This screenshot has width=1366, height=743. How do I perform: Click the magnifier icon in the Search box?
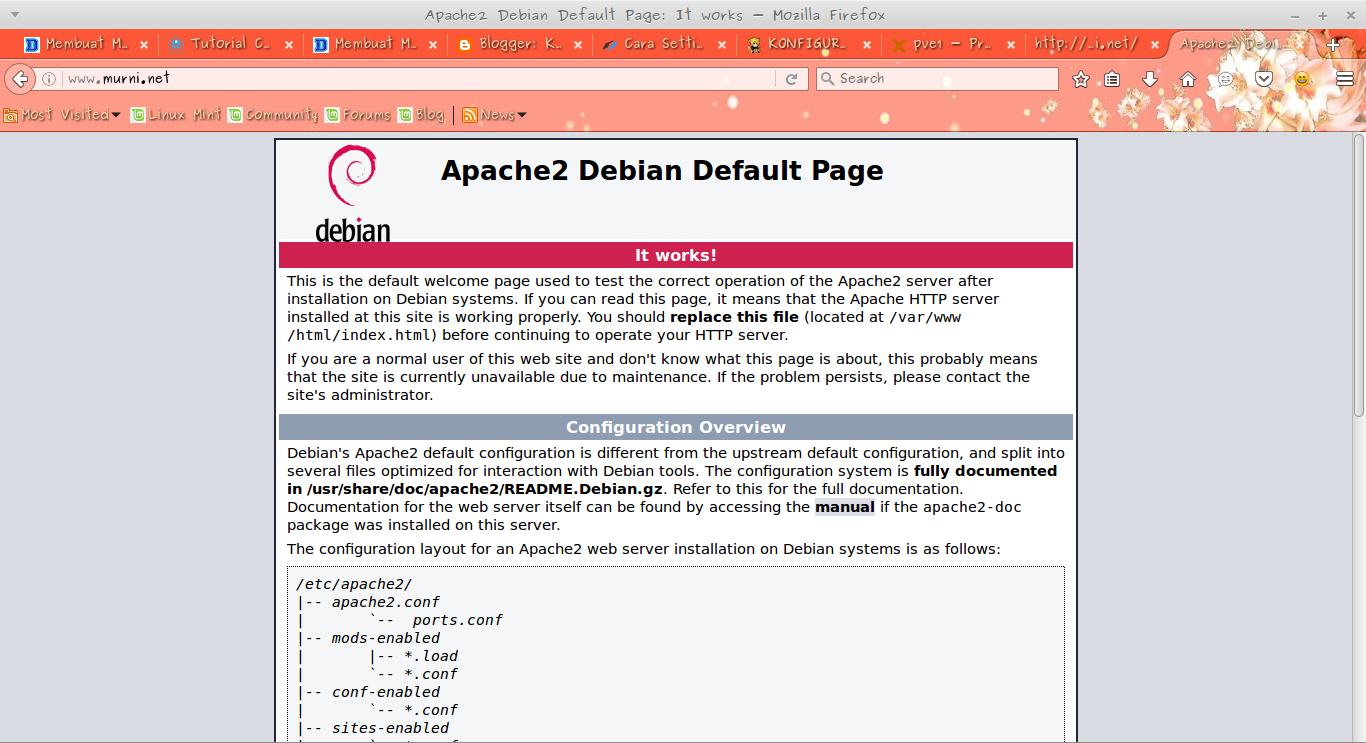click(827, 78)
